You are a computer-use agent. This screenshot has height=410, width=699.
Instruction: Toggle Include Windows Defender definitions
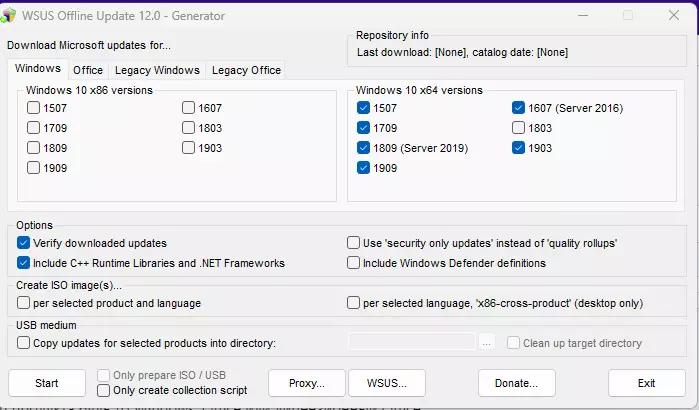click(353, 262)
